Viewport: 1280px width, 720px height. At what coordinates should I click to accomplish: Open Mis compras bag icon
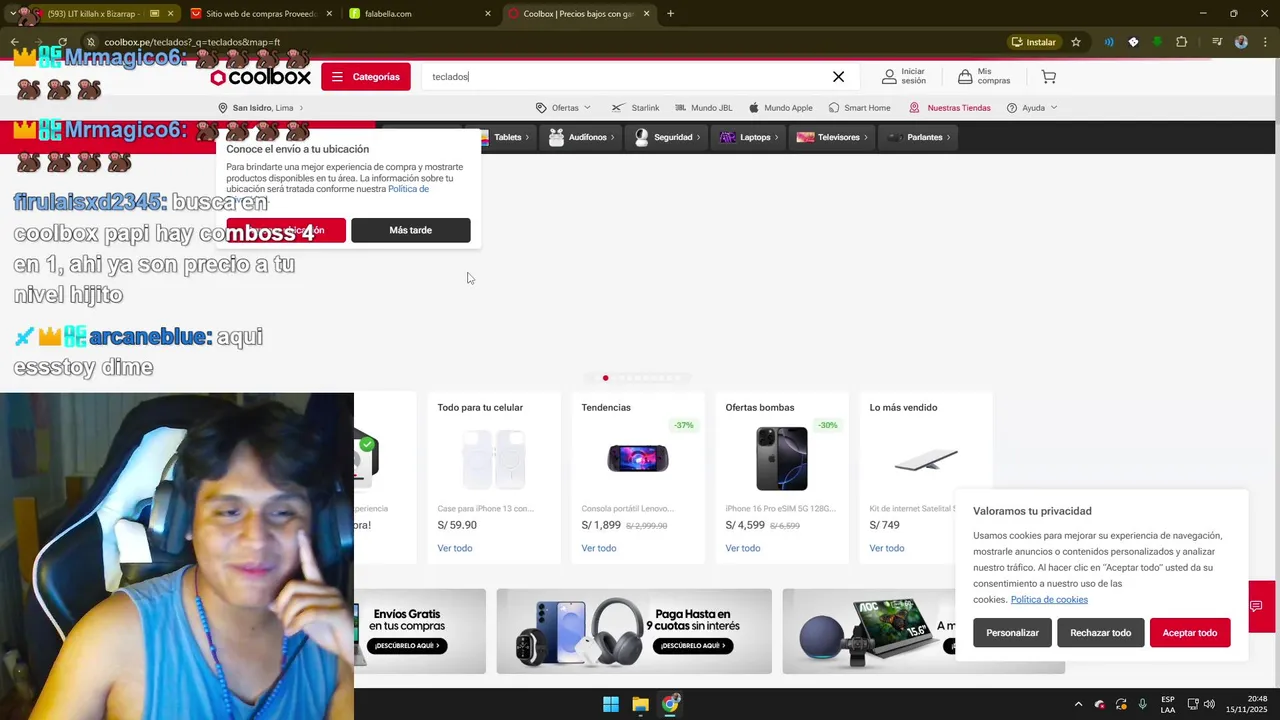pos(965,77)
